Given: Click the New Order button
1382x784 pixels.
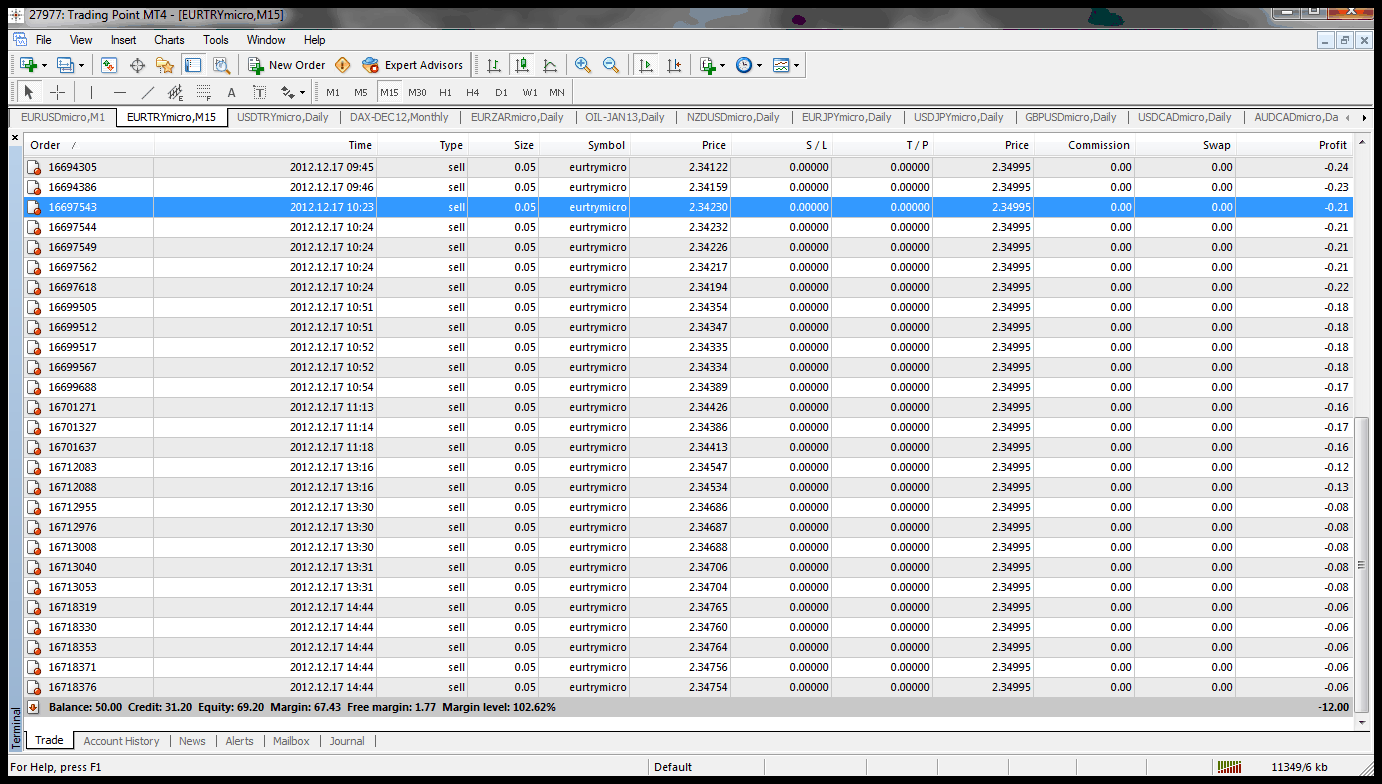Looking at the screenshot, I should (287, 65).
